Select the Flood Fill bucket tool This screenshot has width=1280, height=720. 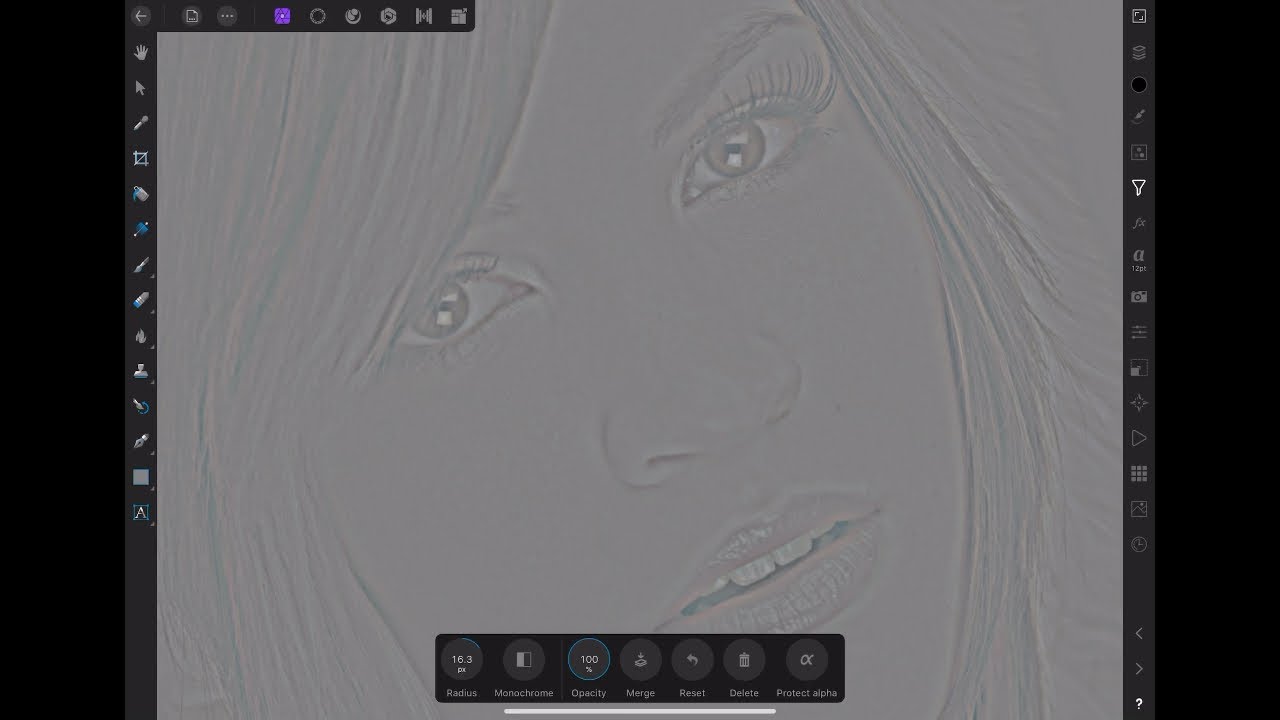click(141, 194)
